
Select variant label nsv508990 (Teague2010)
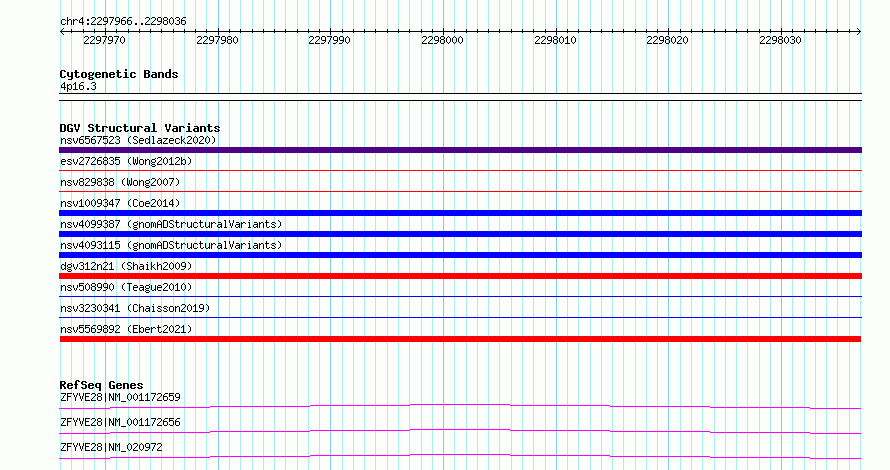click(x=126, y=287)
